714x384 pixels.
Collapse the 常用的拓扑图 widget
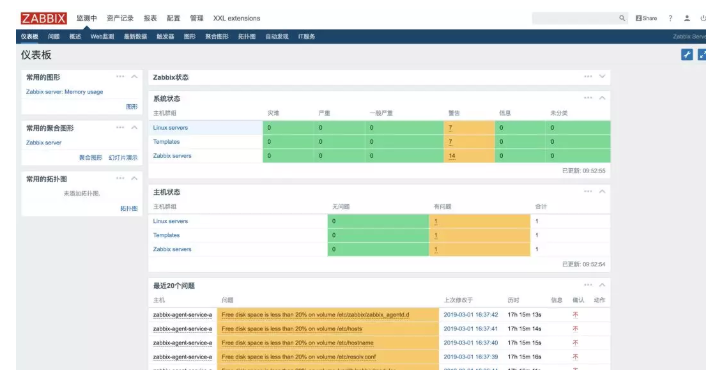(134, 178)
